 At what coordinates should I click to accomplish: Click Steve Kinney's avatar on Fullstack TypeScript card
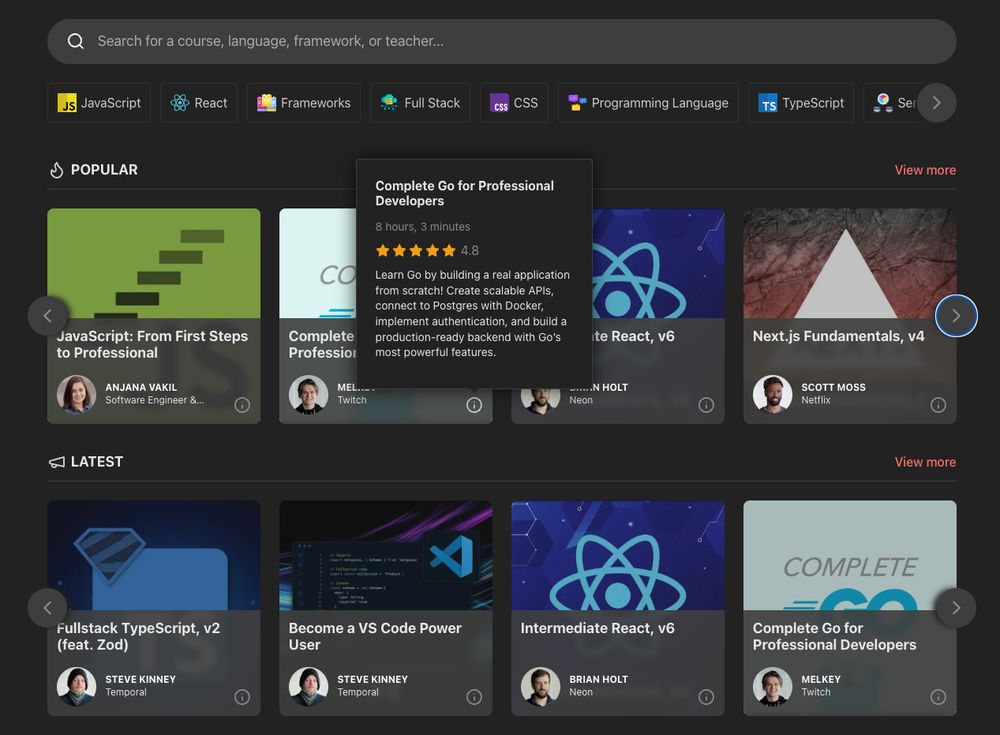77,687
